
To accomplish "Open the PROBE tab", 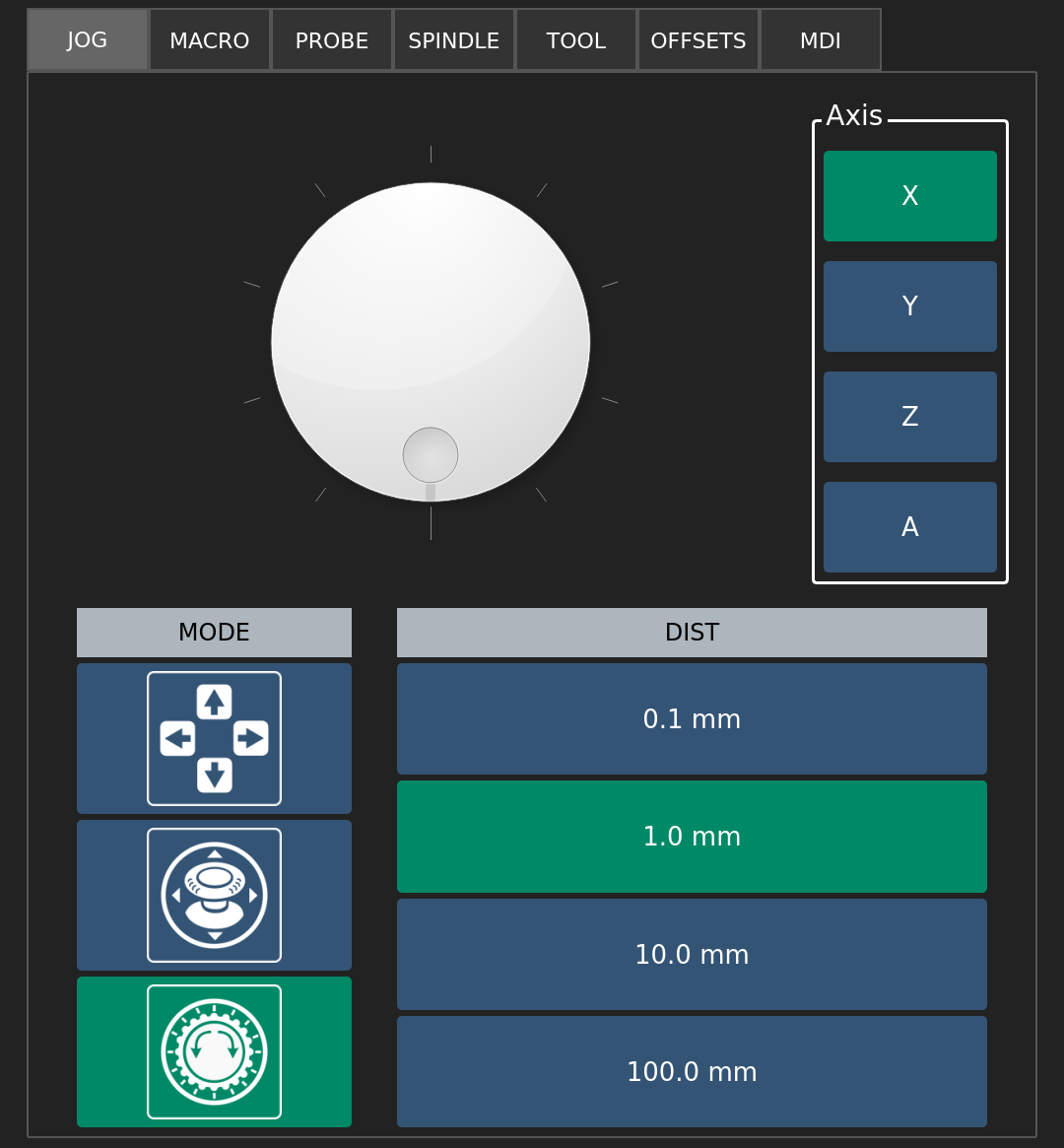I will pyautogui.click(x=332, y=40).
